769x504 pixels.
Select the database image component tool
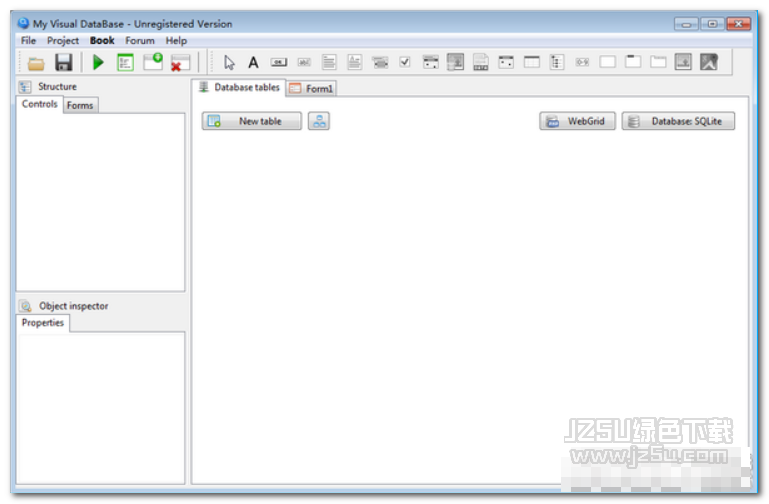click(683, 62)
